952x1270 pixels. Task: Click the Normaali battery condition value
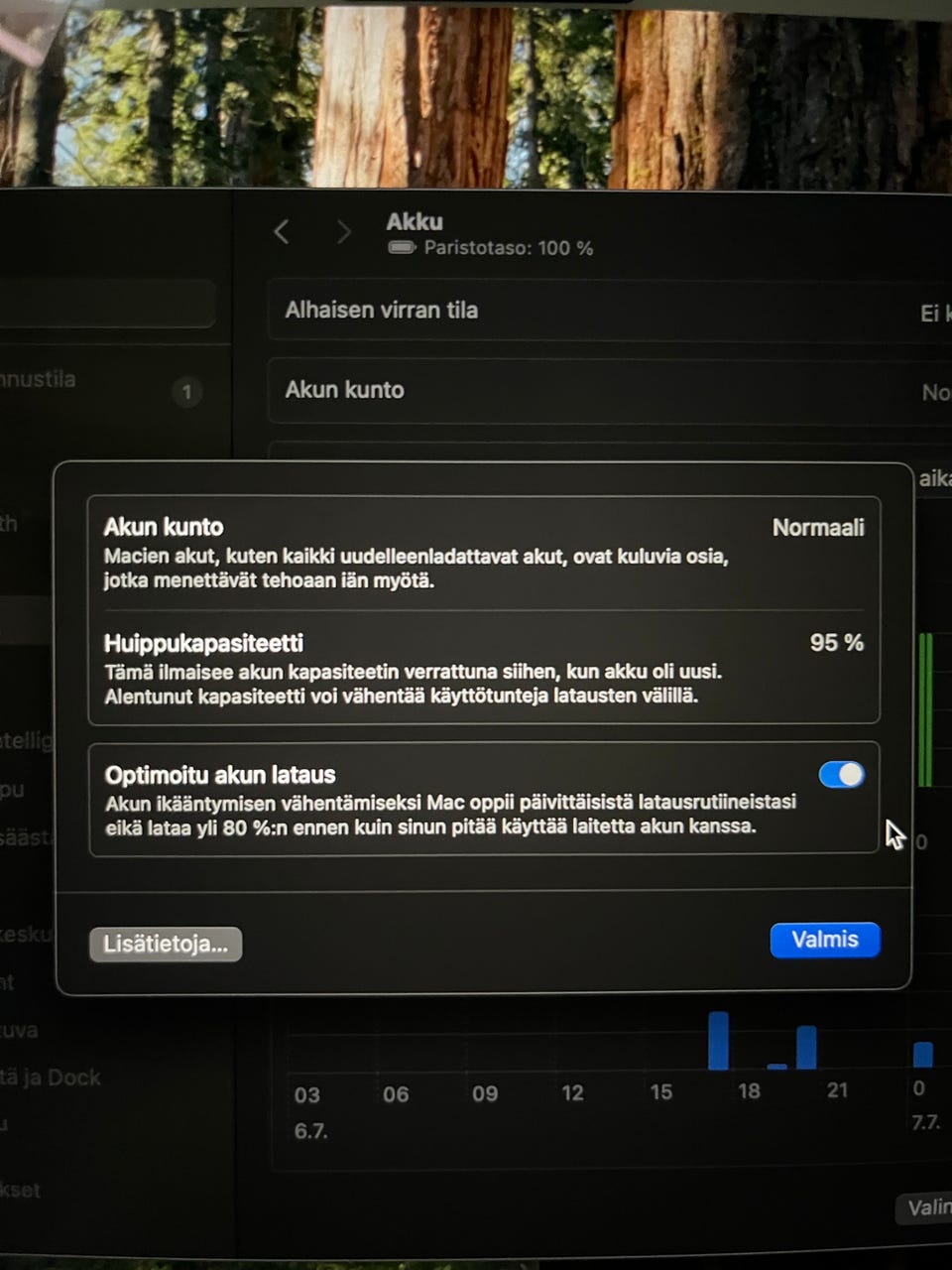tap(818, 527)
